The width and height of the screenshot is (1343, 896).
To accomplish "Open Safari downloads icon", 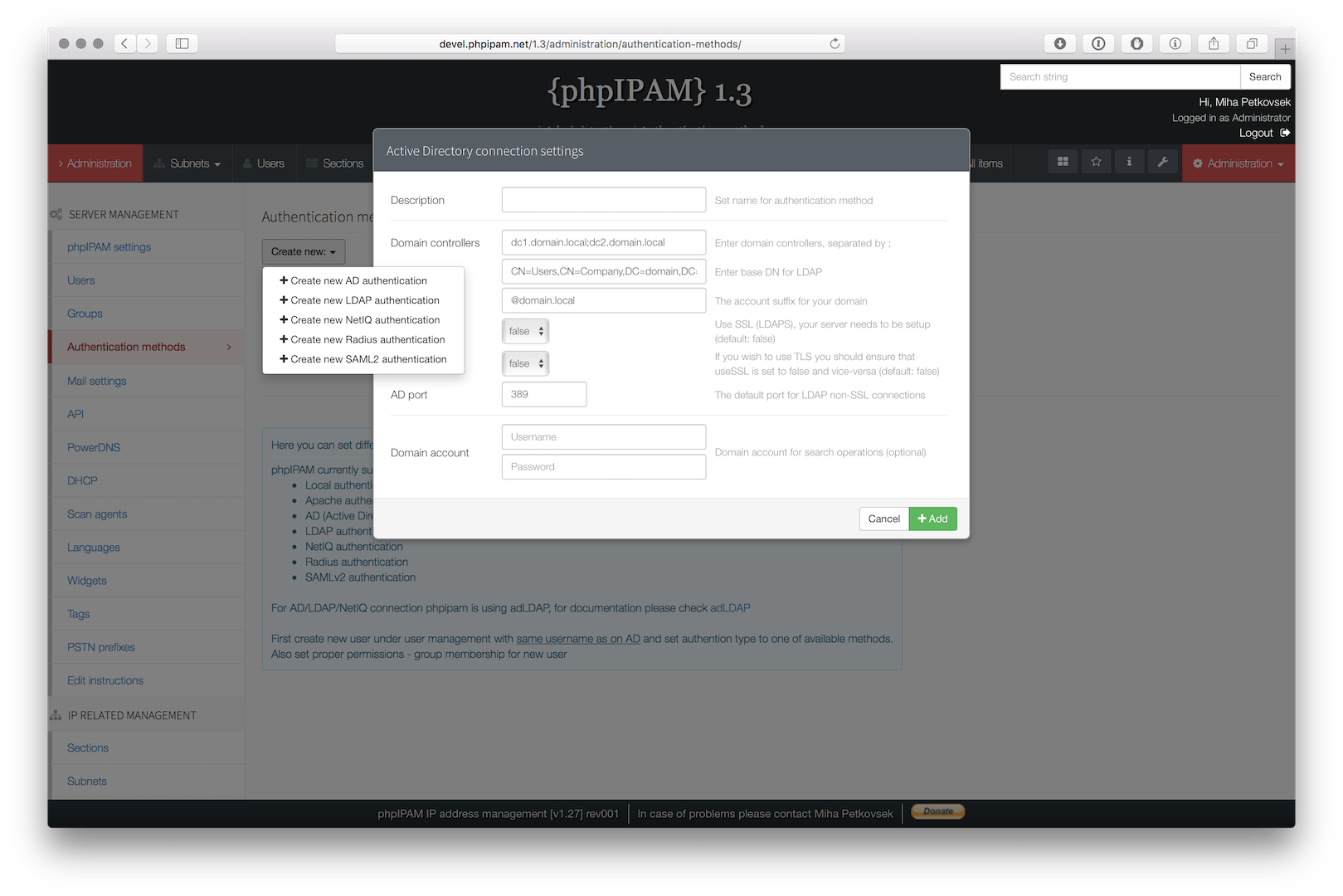I will (x=1059, y=43).
